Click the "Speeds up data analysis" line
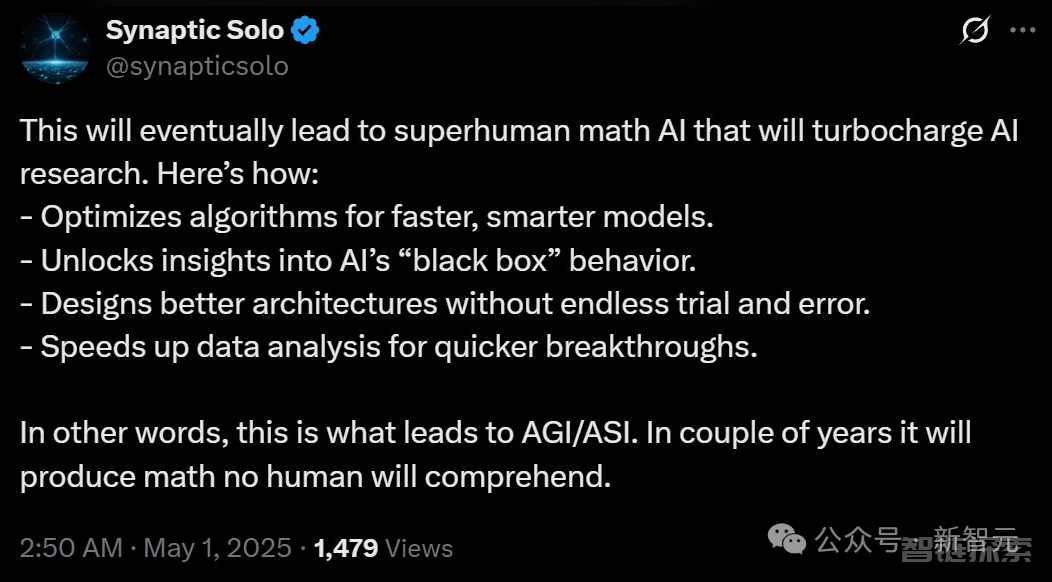Image resolution: width=1052 pixels, height=582 pixels. pos(388,347)
